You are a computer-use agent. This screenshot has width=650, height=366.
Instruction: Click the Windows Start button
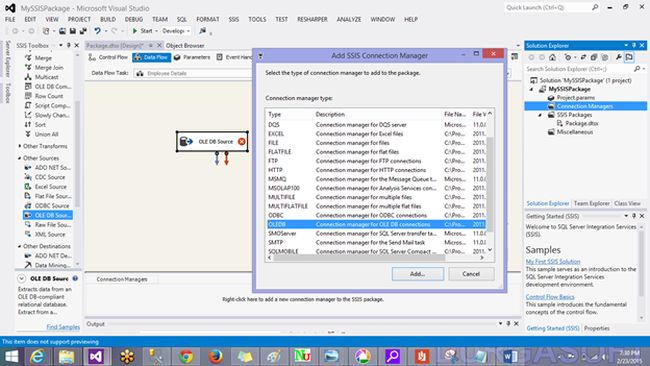(x=11, y=356)
